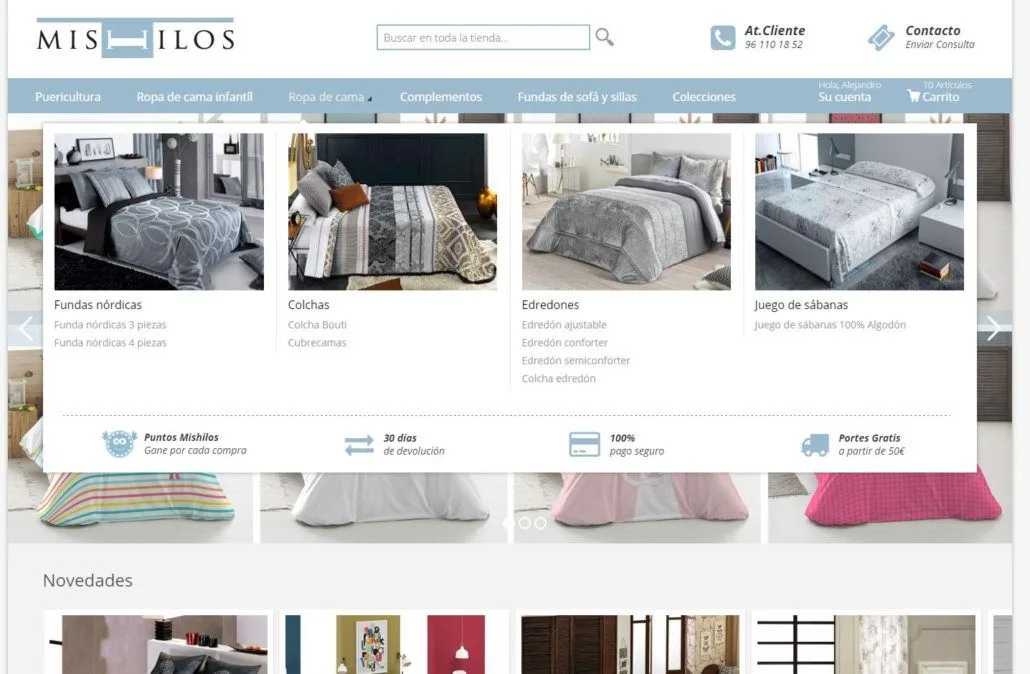Click the Colchas category bed thumbnail
Screen dimensions: 1030x674
[x=392, y=212]
